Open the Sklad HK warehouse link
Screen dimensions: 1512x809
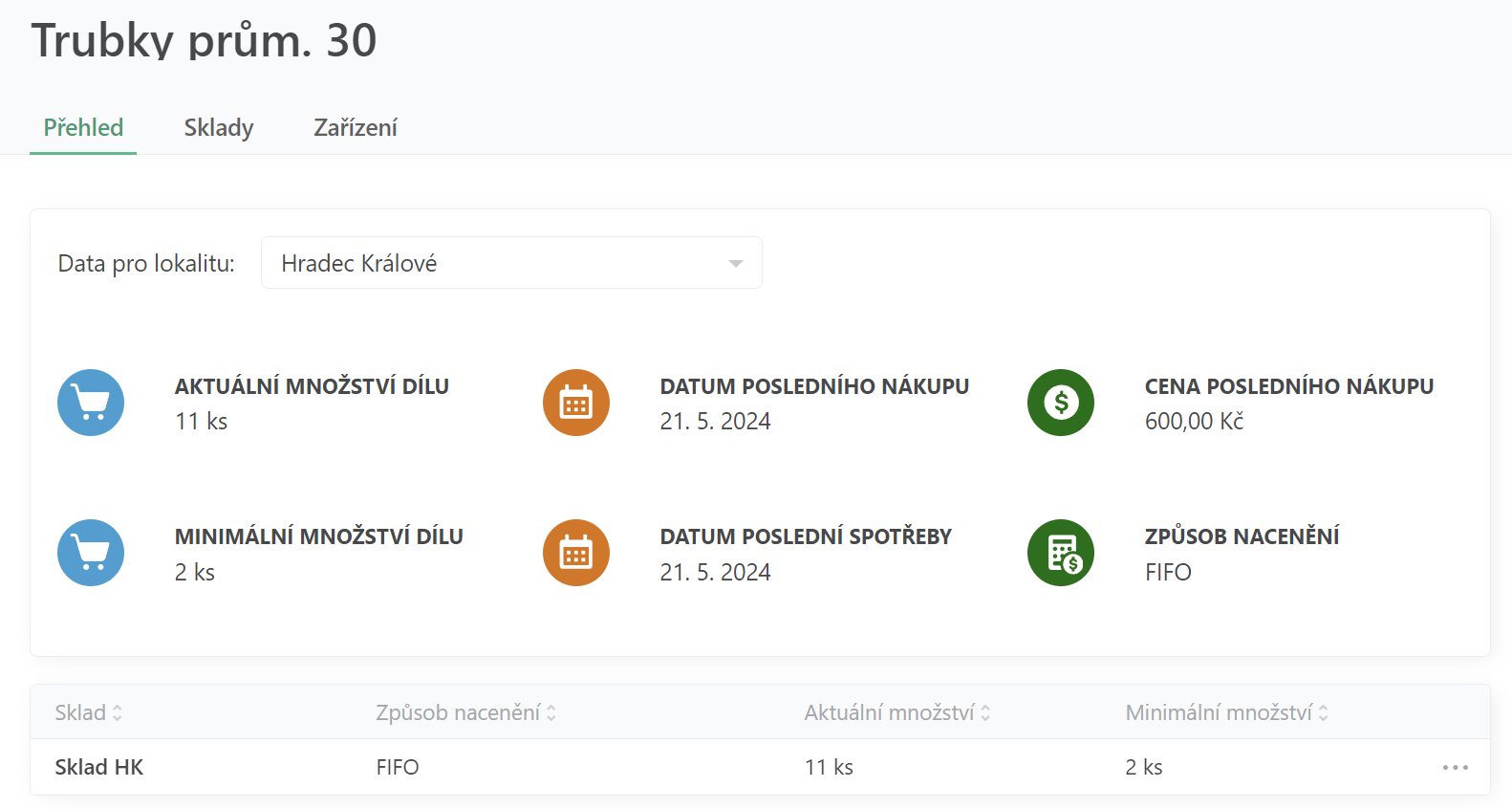coord(99,767)
